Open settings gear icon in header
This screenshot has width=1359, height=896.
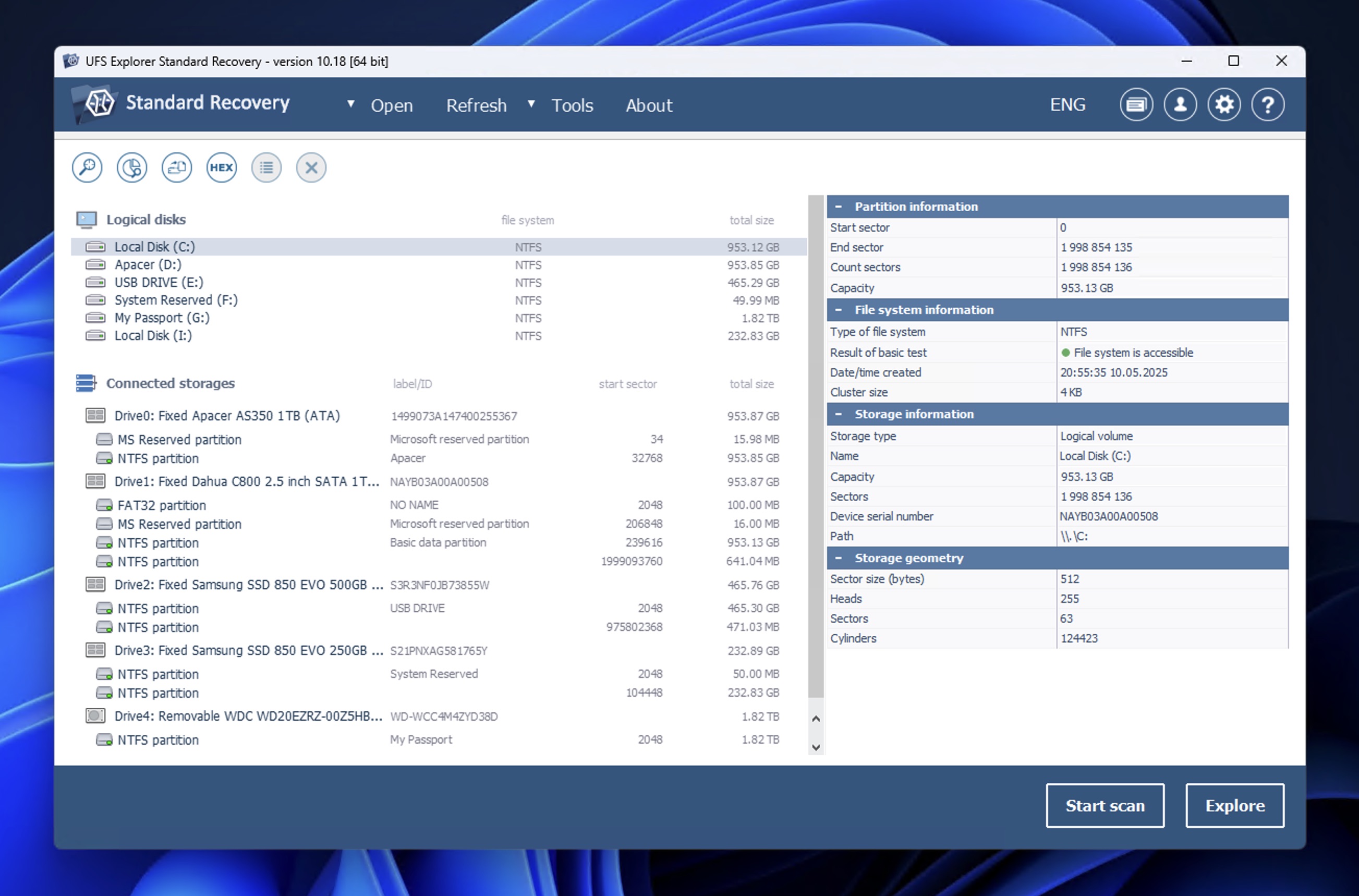pos(1224,105)
